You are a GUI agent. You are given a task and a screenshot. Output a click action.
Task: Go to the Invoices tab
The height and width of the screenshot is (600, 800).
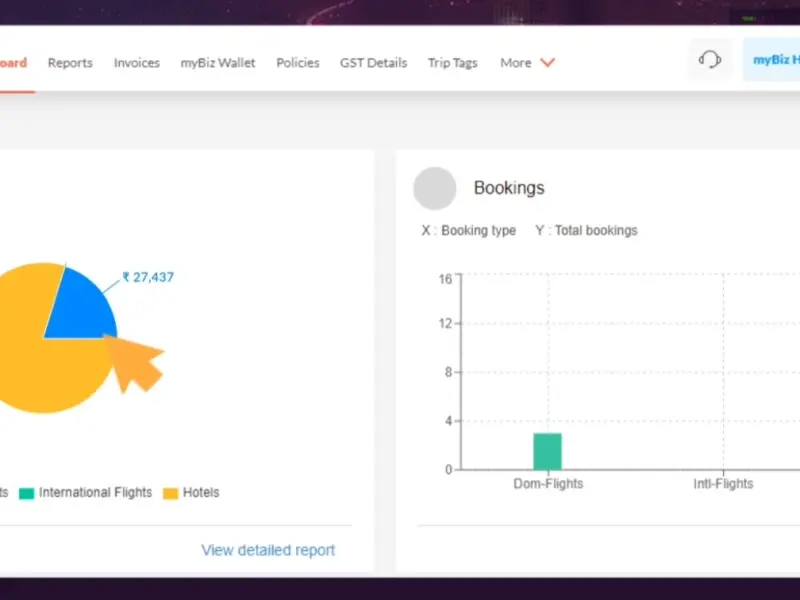tap(137, 62)
